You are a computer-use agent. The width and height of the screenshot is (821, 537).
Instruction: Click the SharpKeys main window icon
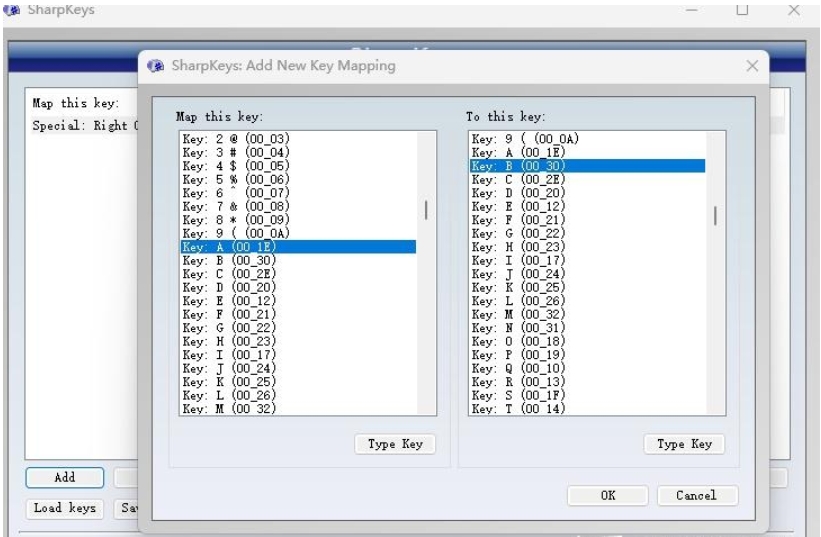pos(12,10)
